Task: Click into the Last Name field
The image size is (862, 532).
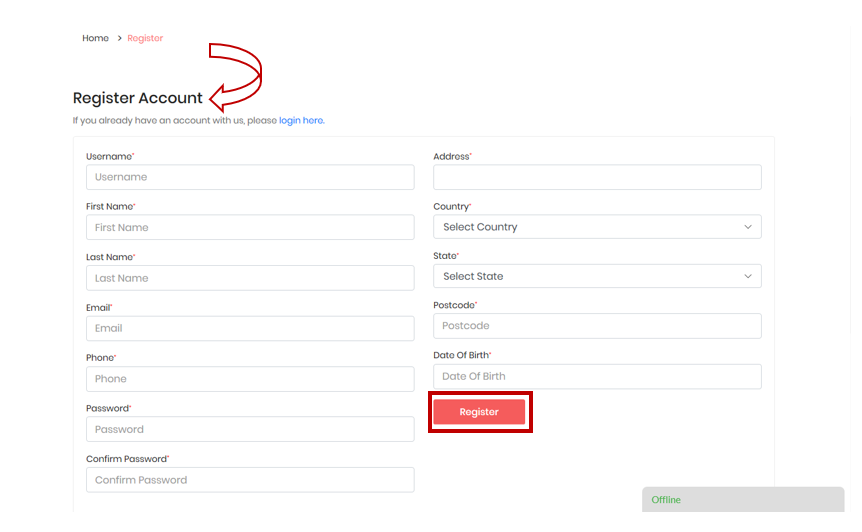Action: point(250,278)
